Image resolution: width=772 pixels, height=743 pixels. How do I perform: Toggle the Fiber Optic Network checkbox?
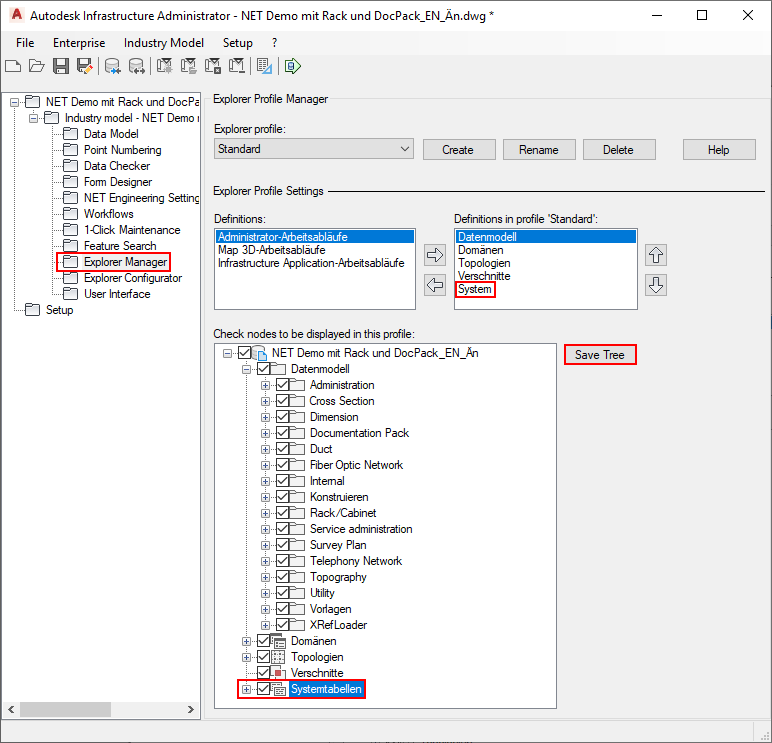(282, 465)
